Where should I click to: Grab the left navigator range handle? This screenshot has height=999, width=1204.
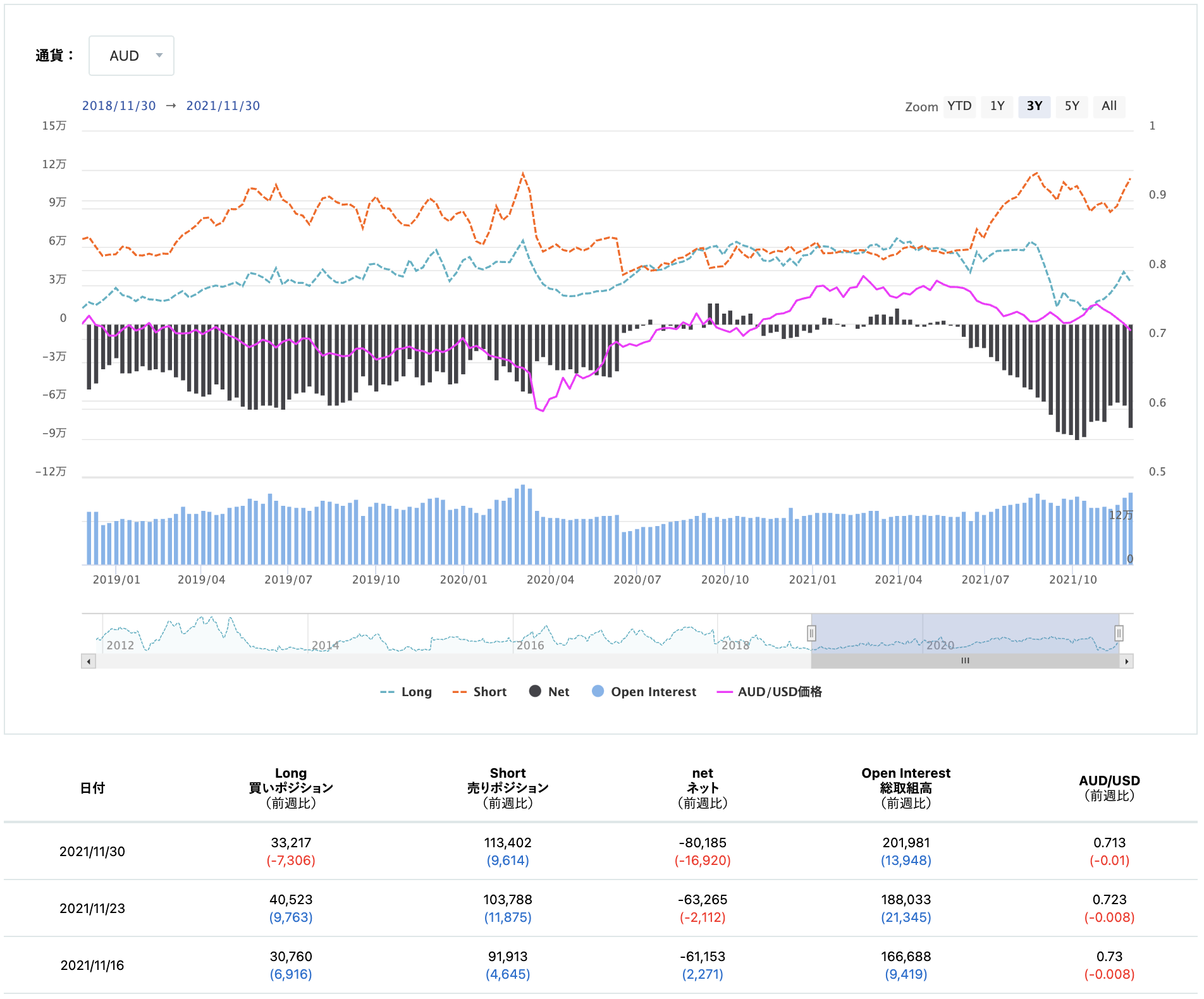[x=811, y=633]
